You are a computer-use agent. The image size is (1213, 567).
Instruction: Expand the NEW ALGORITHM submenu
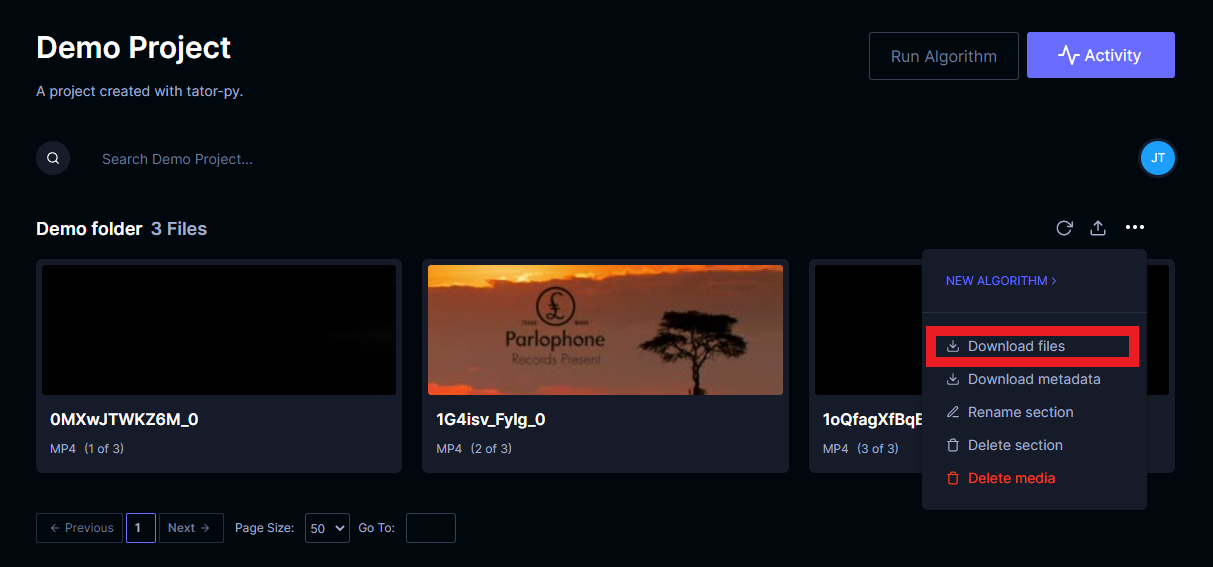point(1001,281)
